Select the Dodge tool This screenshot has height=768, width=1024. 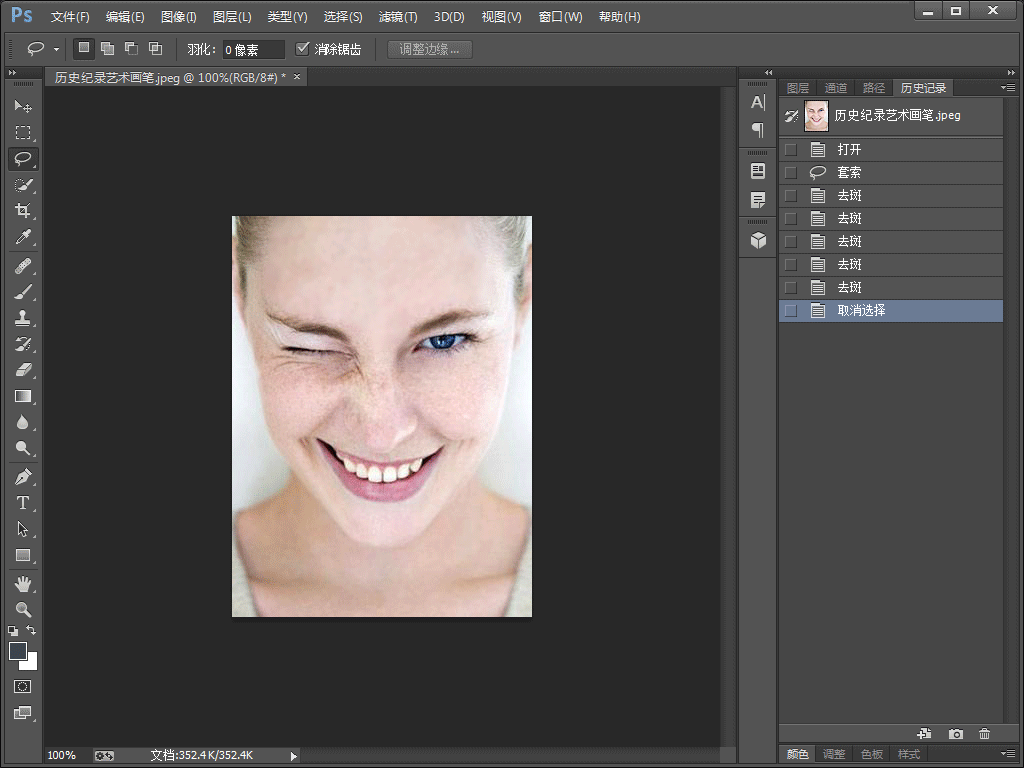tap(23, 448)
